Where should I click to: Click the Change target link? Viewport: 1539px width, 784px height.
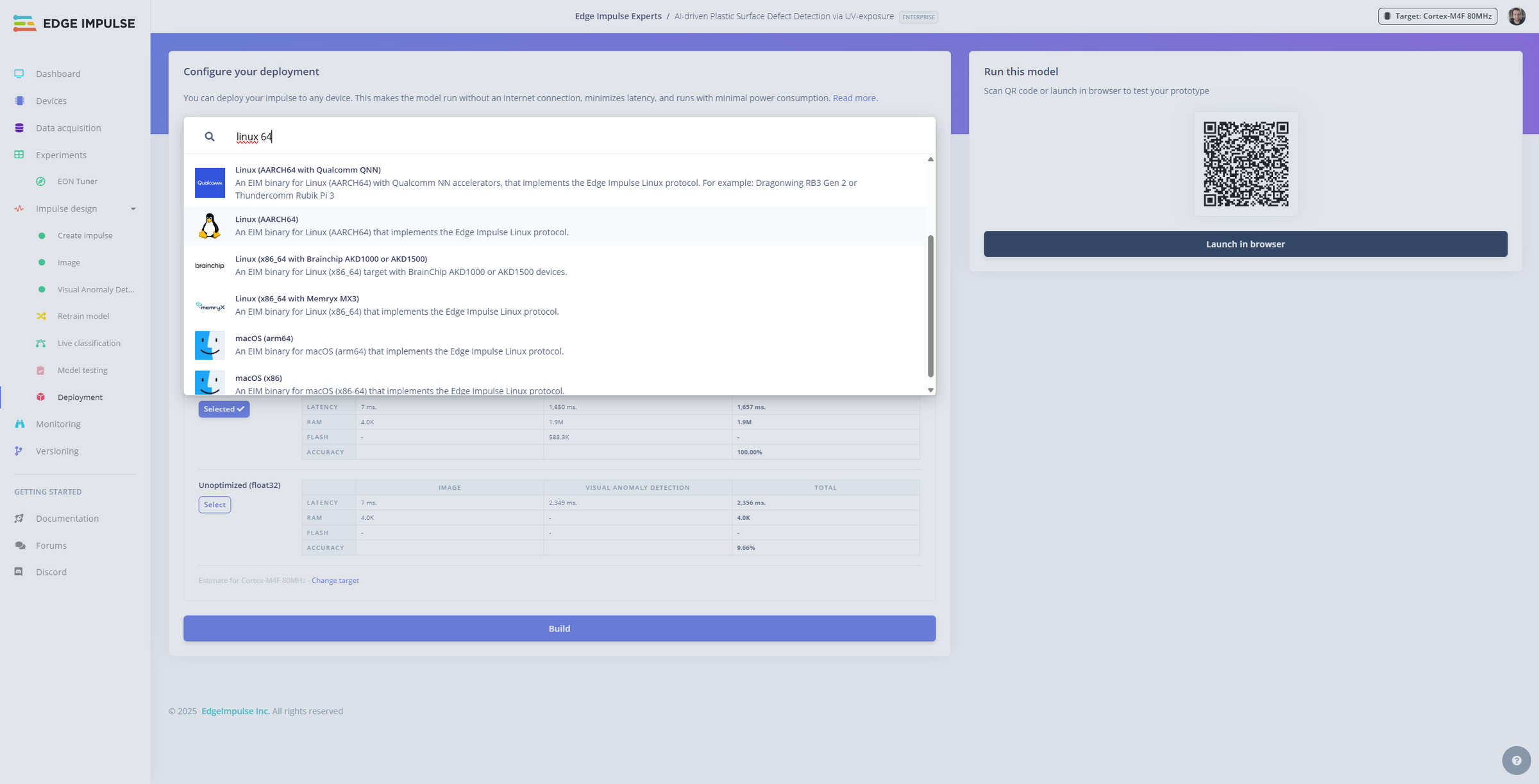point(335,580)
